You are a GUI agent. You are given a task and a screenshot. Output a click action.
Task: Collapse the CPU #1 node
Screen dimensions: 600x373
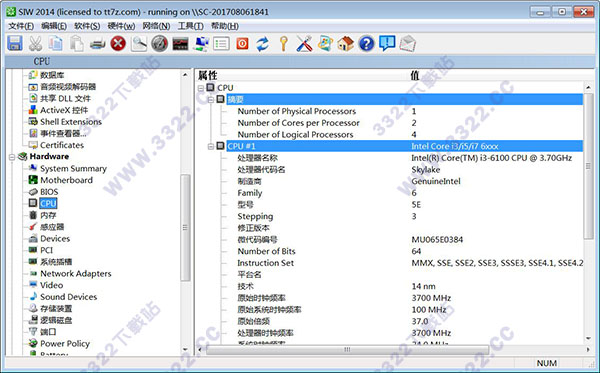point(211,146)
